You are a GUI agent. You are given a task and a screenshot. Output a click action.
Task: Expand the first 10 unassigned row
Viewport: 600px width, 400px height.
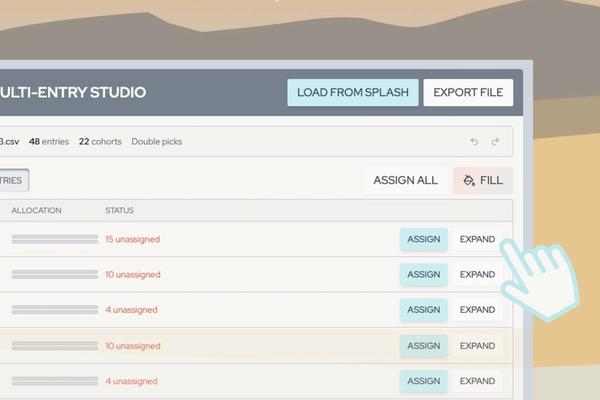point(477,274)
